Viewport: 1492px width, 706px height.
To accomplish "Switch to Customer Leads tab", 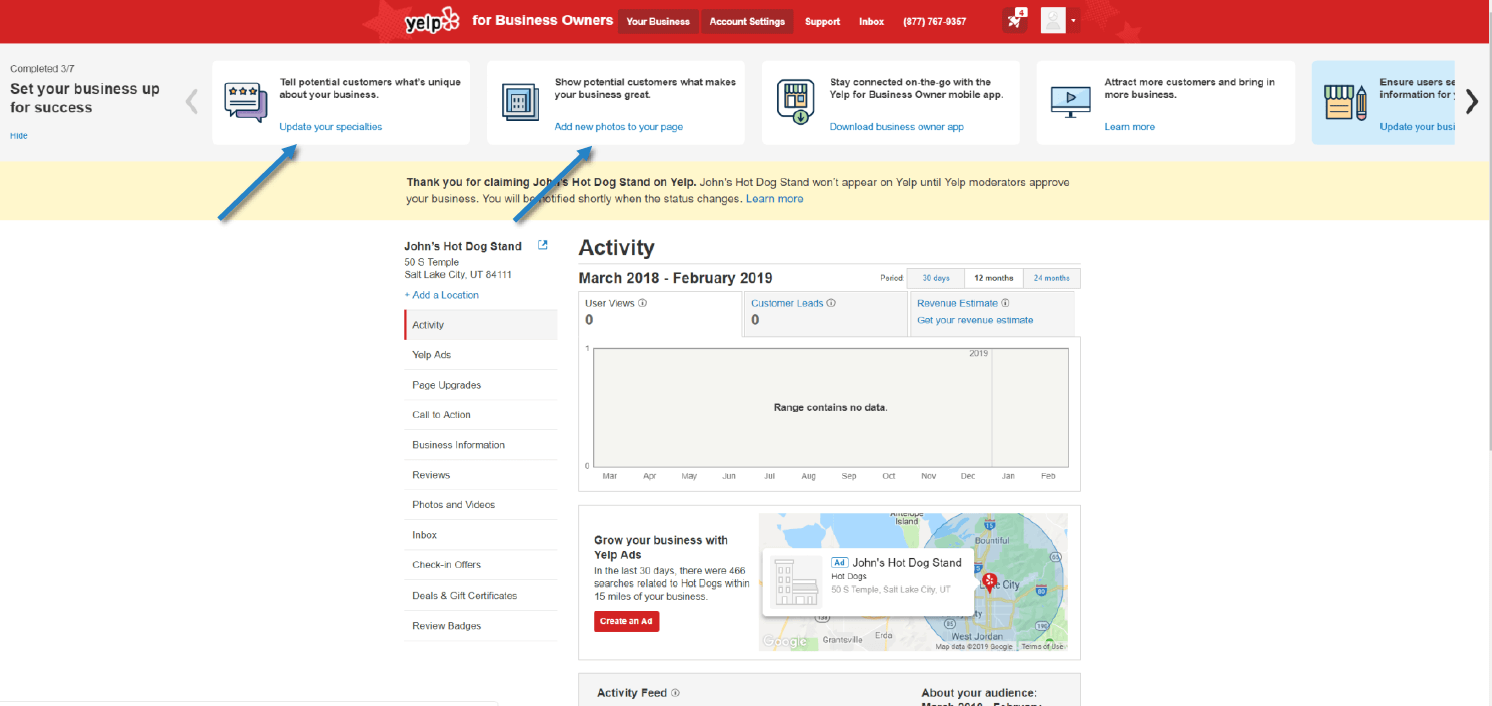I will tap(825, 313).
